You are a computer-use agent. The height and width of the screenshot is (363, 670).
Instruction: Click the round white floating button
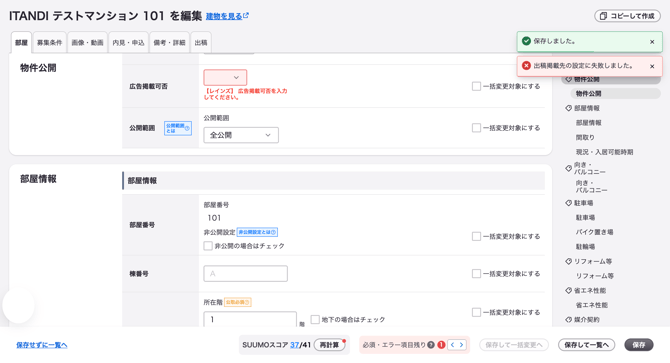coord(18,305)
